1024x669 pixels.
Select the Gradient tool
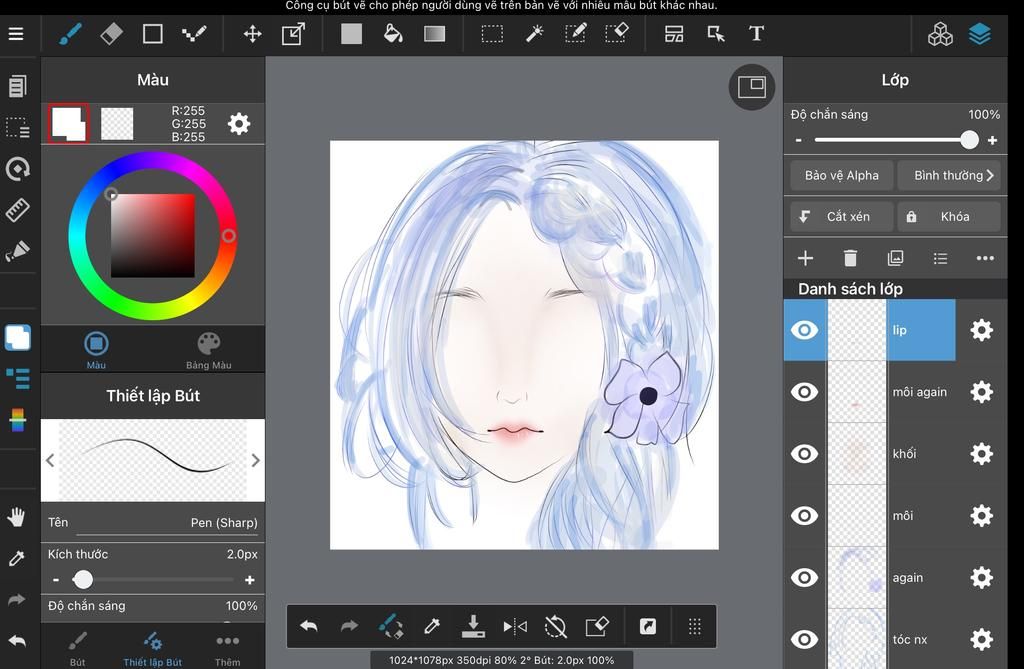[434, 34]
